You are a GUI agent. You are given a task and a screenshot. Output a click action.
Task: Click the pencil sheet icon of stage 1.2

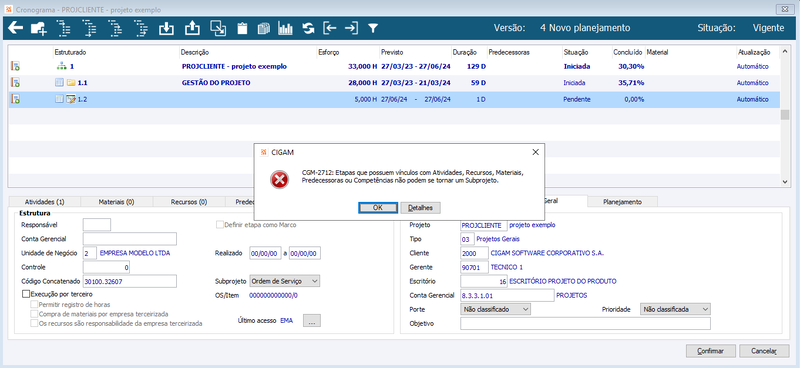70,100
